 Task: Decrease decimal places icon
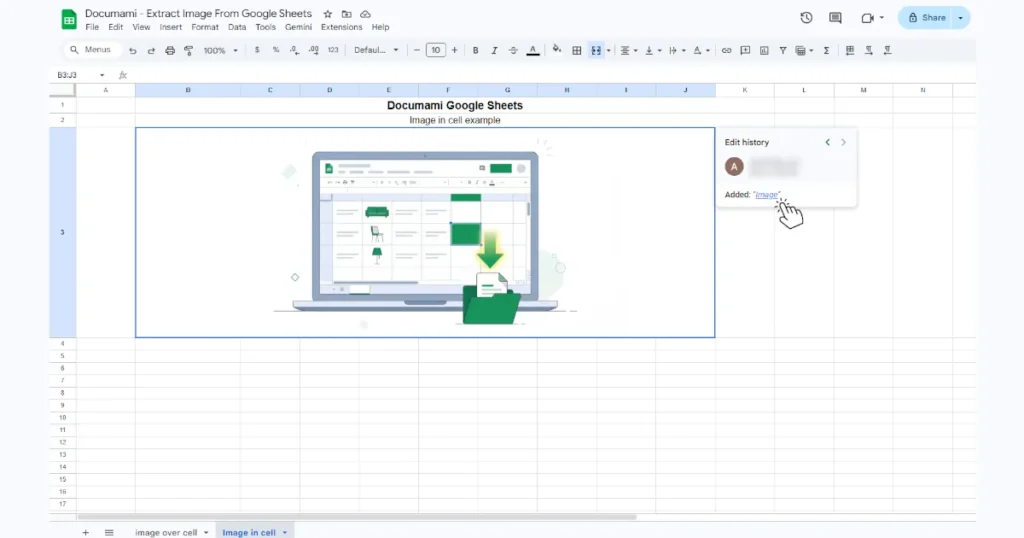295,50
